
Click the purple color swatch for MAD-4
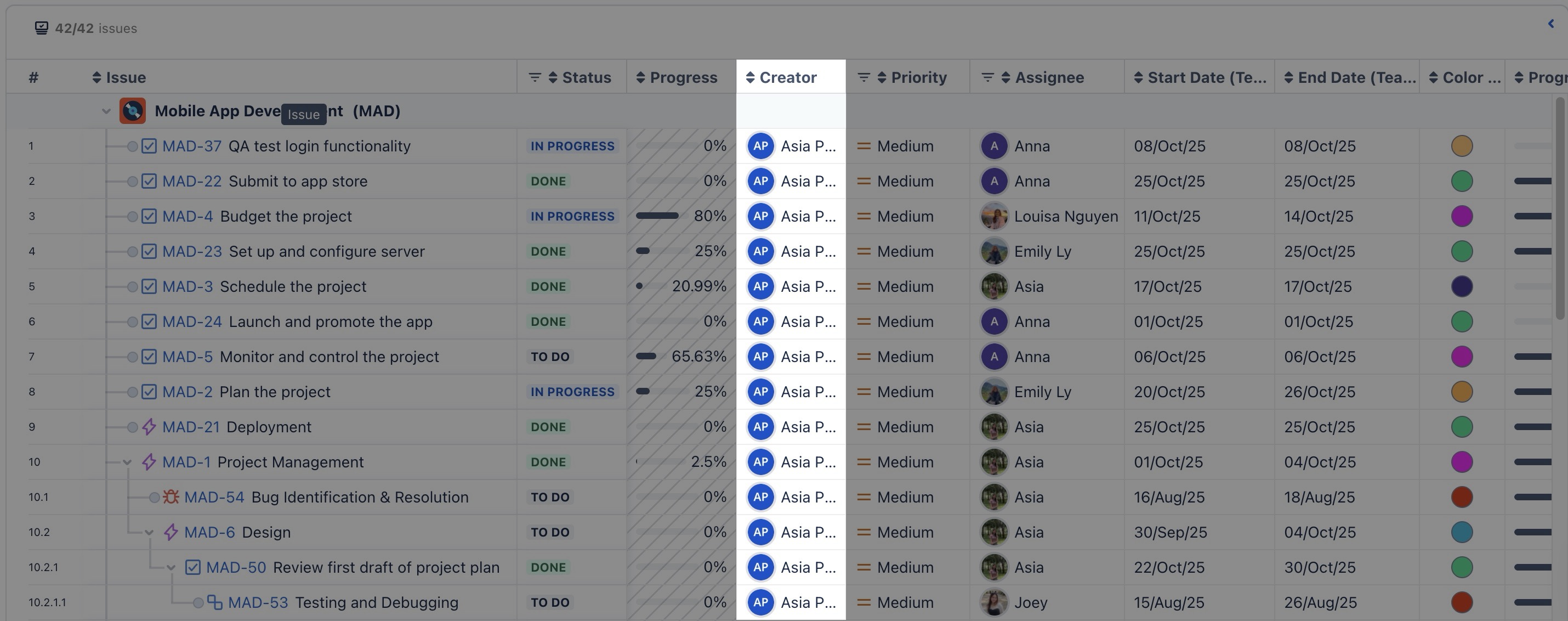(x=1462, y=216)
